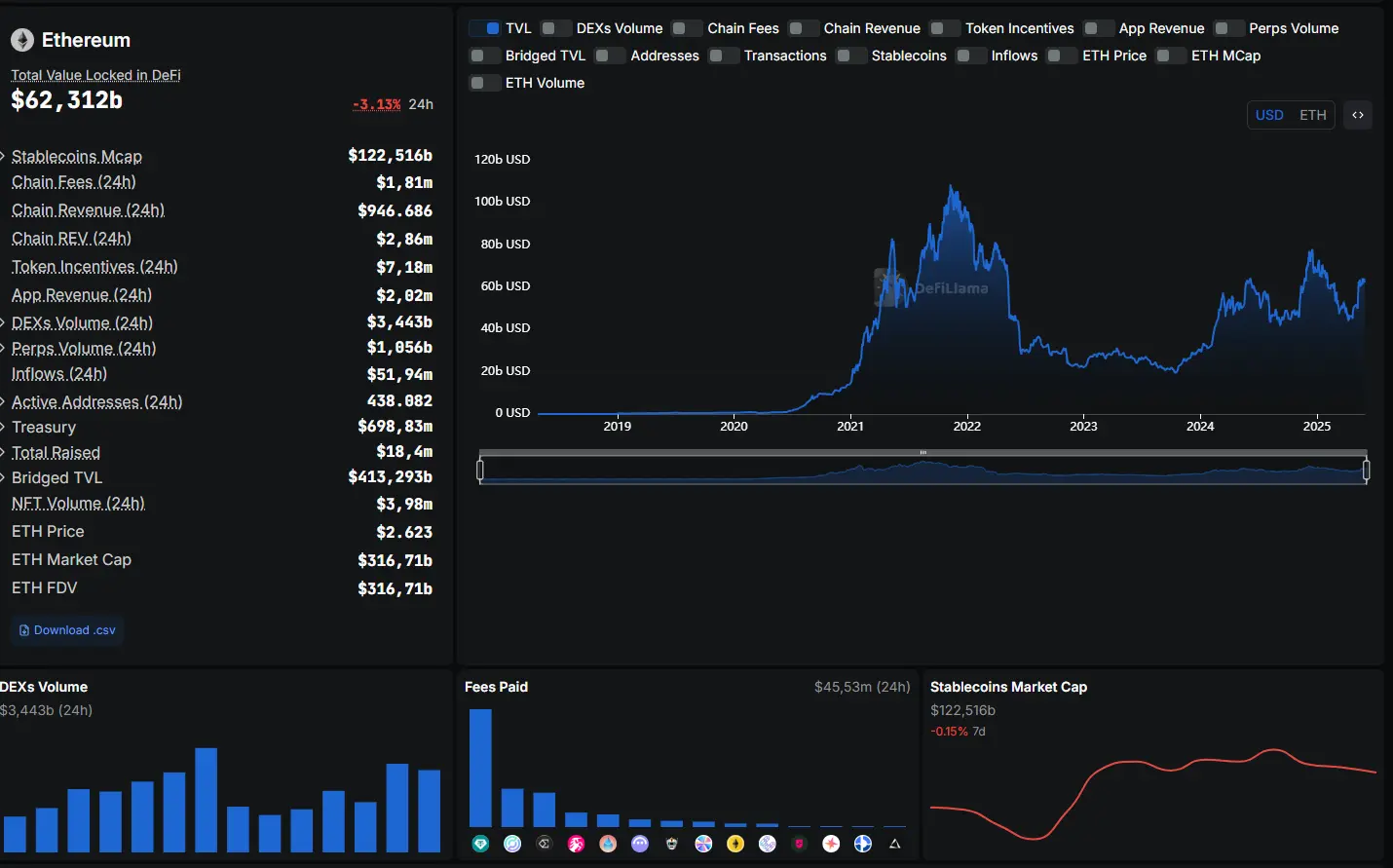1393x868 pixels.
Task: Turn on the Chain Fees toggle
Action: 687,28
